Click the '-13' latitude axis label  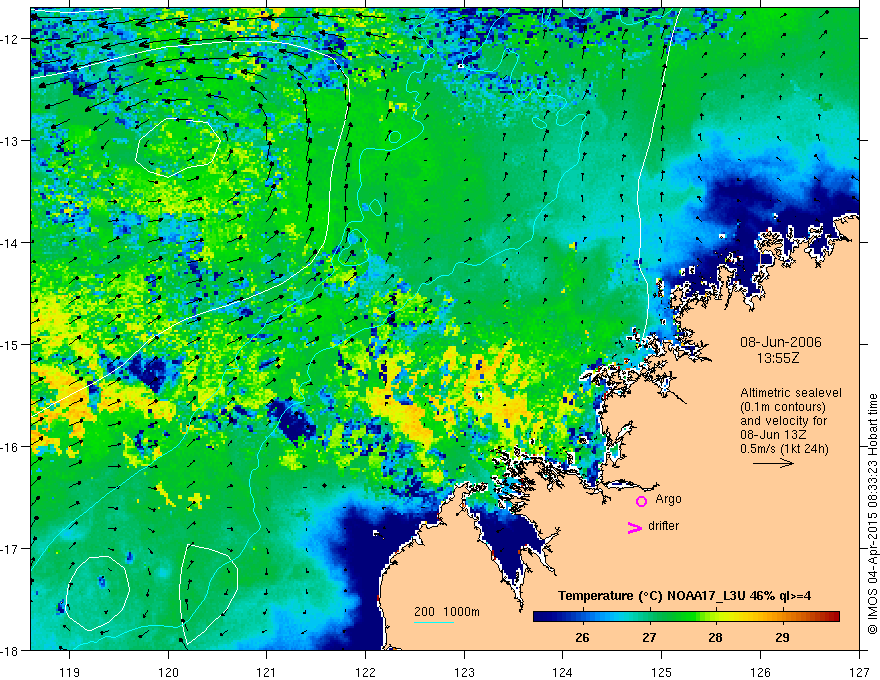point(11,140)
